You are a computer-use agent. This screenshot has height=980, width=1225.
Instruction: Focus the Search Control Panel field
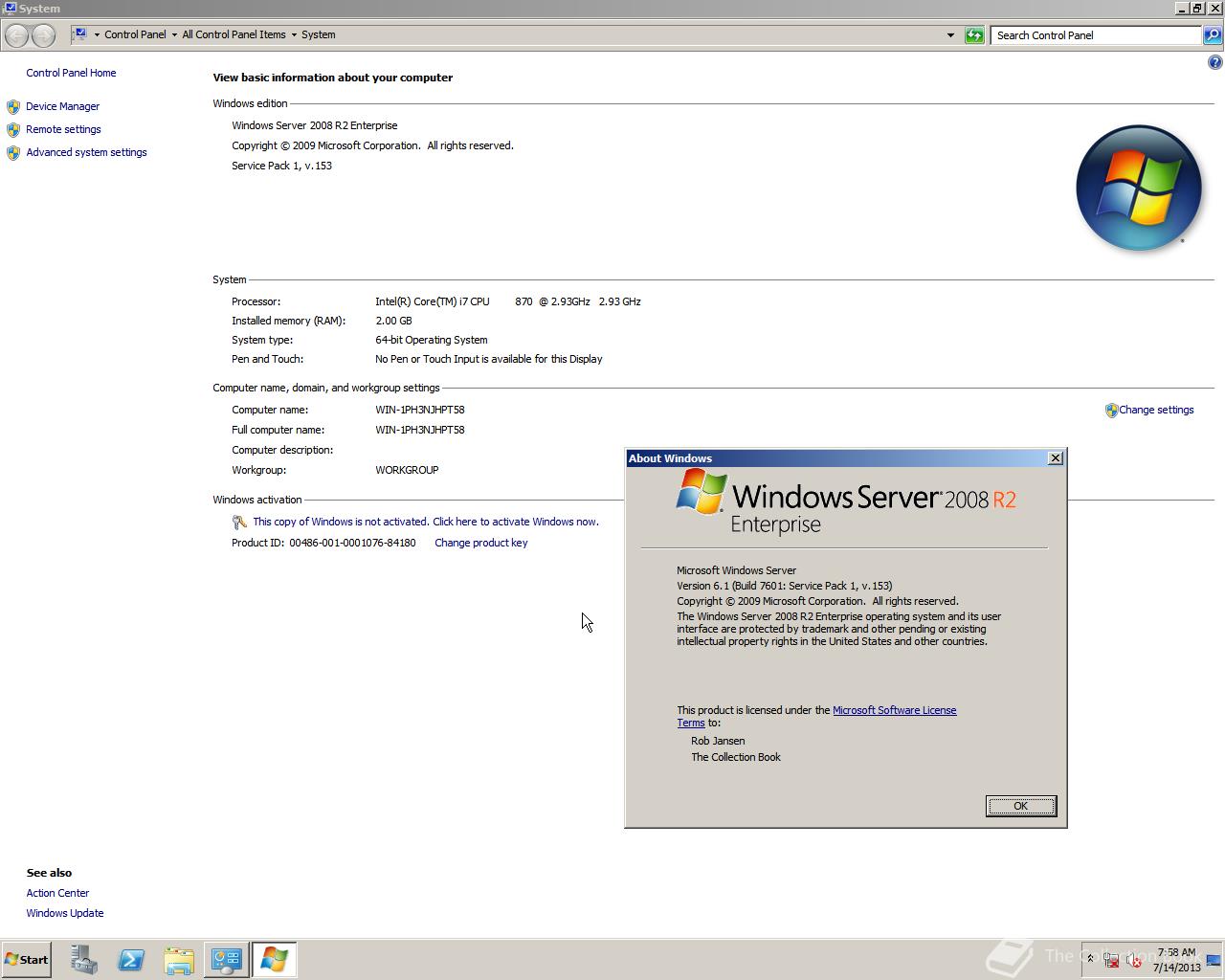click(1095, 35)
